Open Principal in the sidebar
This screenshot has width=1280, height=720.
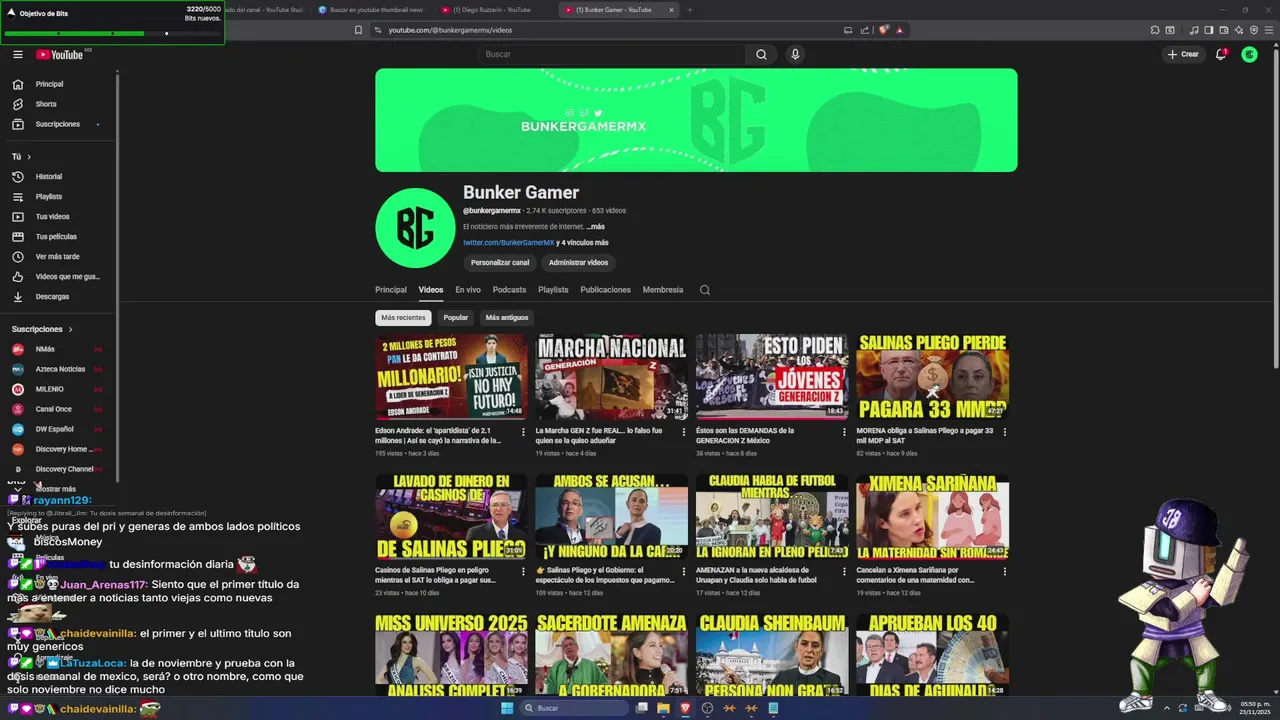(x=58, y=84)
